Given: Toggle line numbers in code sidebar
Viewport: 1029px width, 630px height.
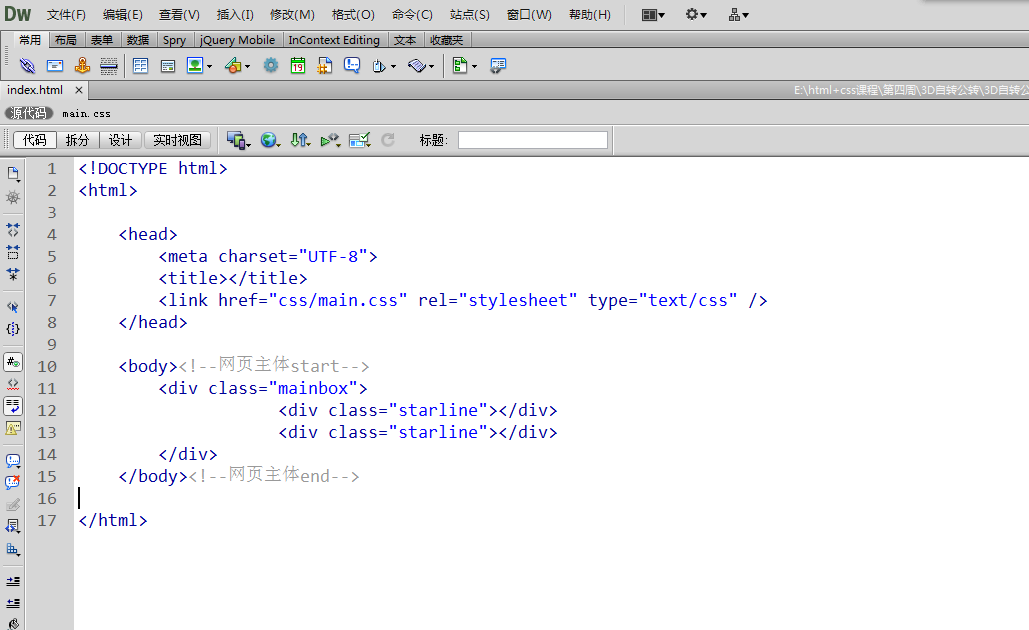Looking at the screenshot, I should pos(13,362).
